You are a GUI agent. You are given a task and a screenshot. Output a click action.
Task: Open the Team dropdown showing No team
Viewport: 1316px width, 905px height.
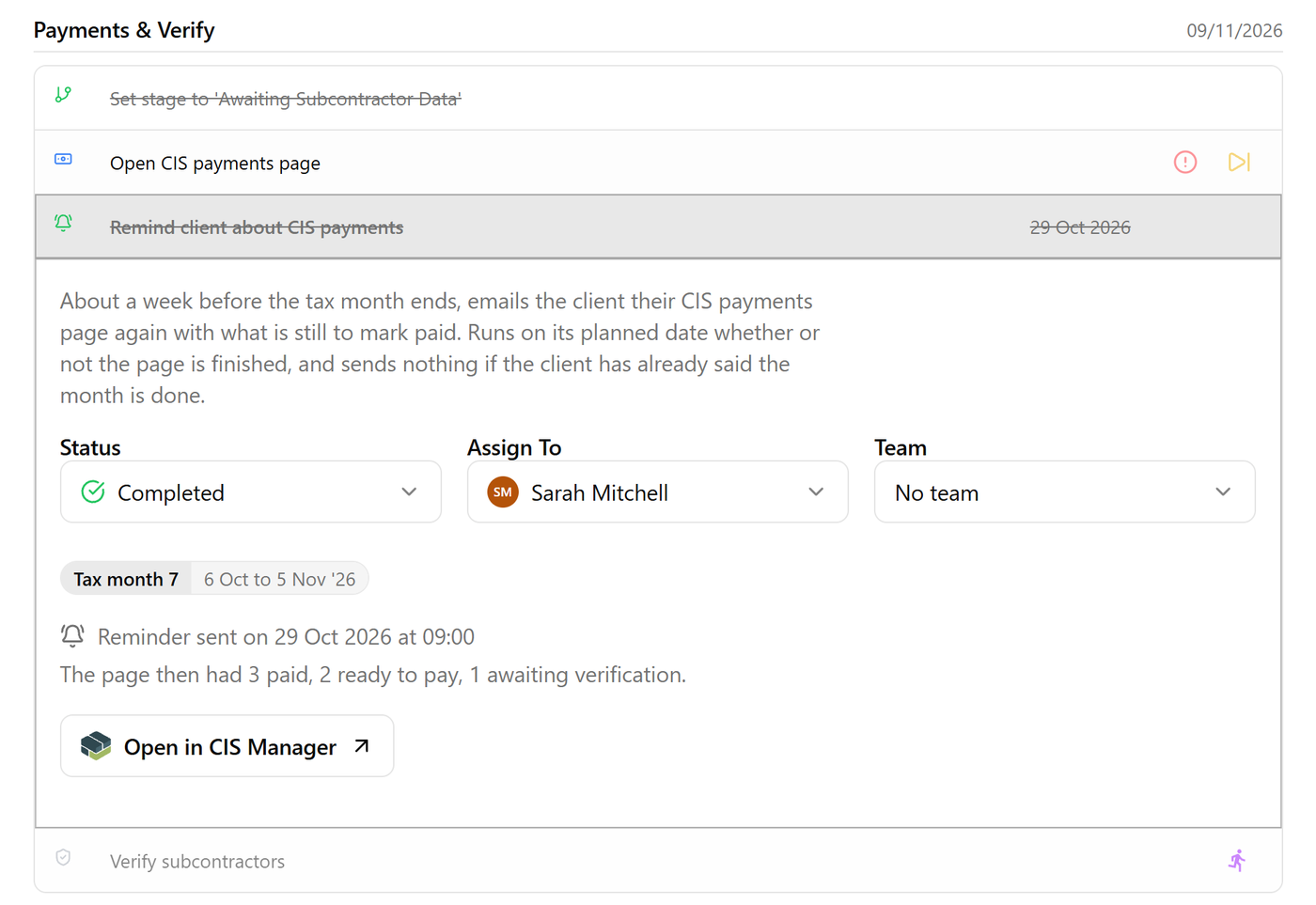(x=1065, y=492)
